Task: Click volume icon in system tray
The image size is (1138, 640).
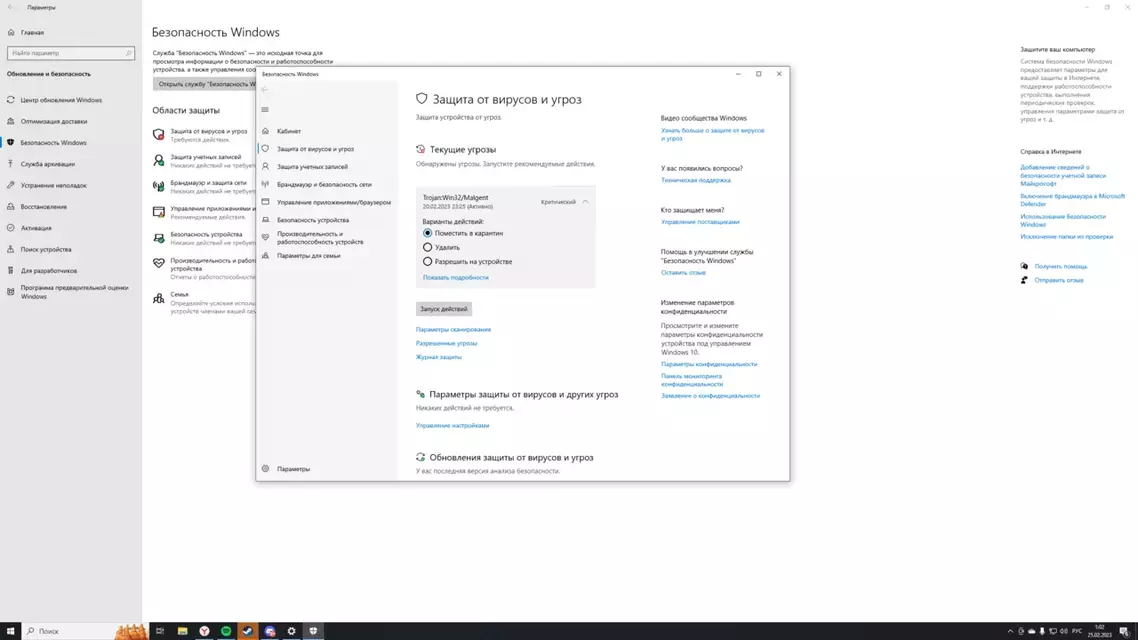Action: 1063,631
